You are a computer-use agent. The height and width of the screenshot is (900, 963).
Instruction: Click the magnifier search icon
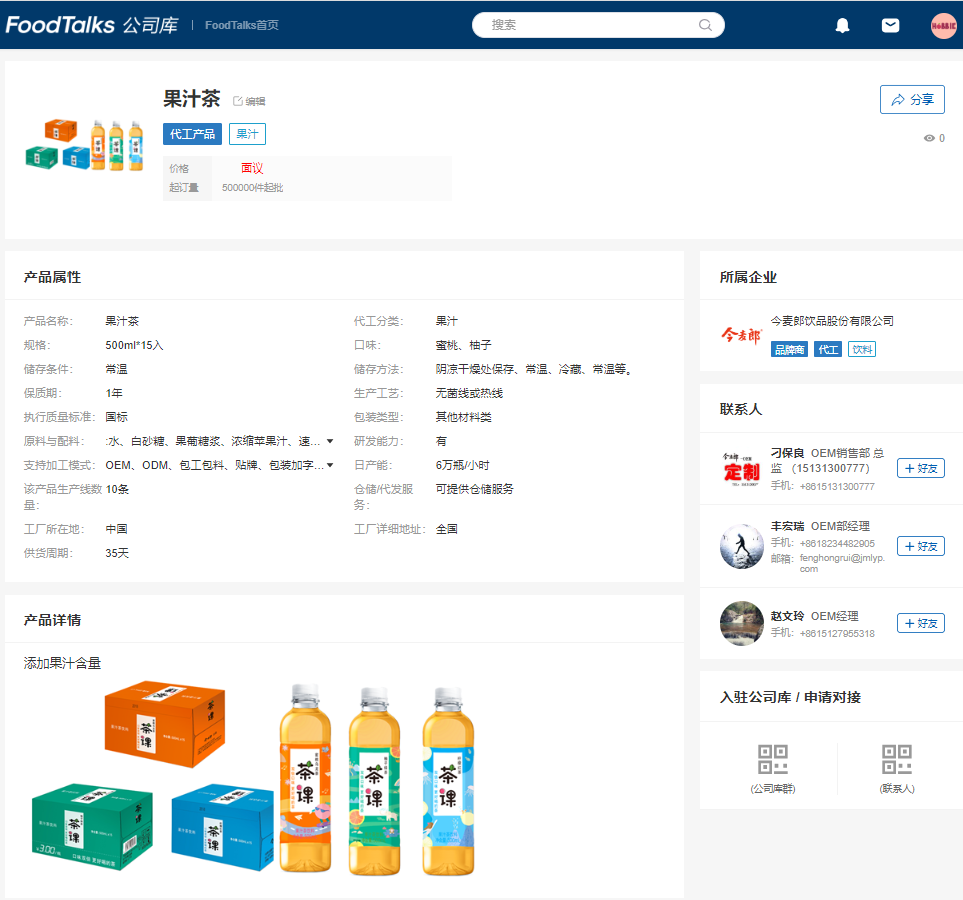click(x=705, y=25)
